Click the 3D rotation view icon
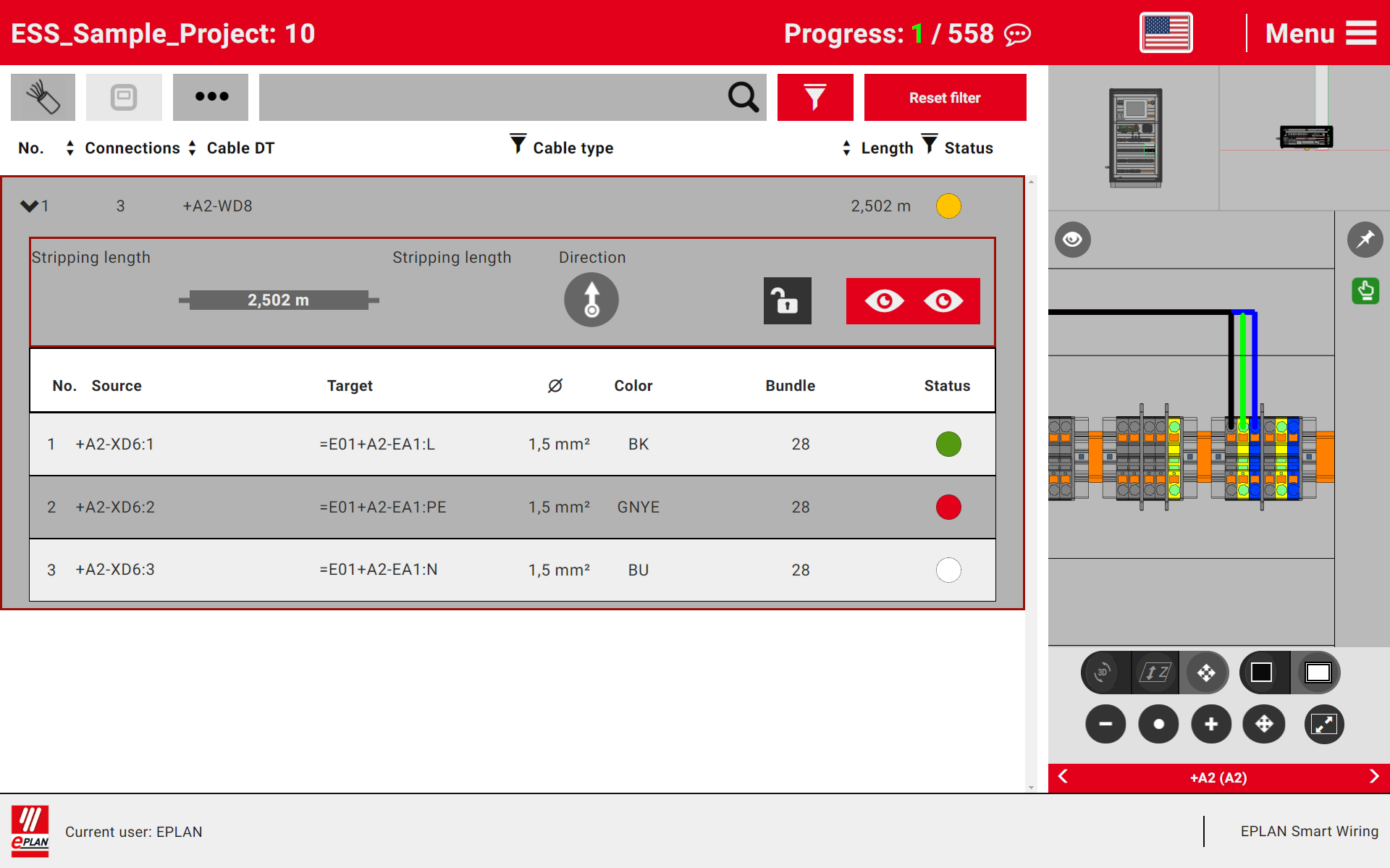Screen dimensions: 1390x868 (x=1101, y=672)
